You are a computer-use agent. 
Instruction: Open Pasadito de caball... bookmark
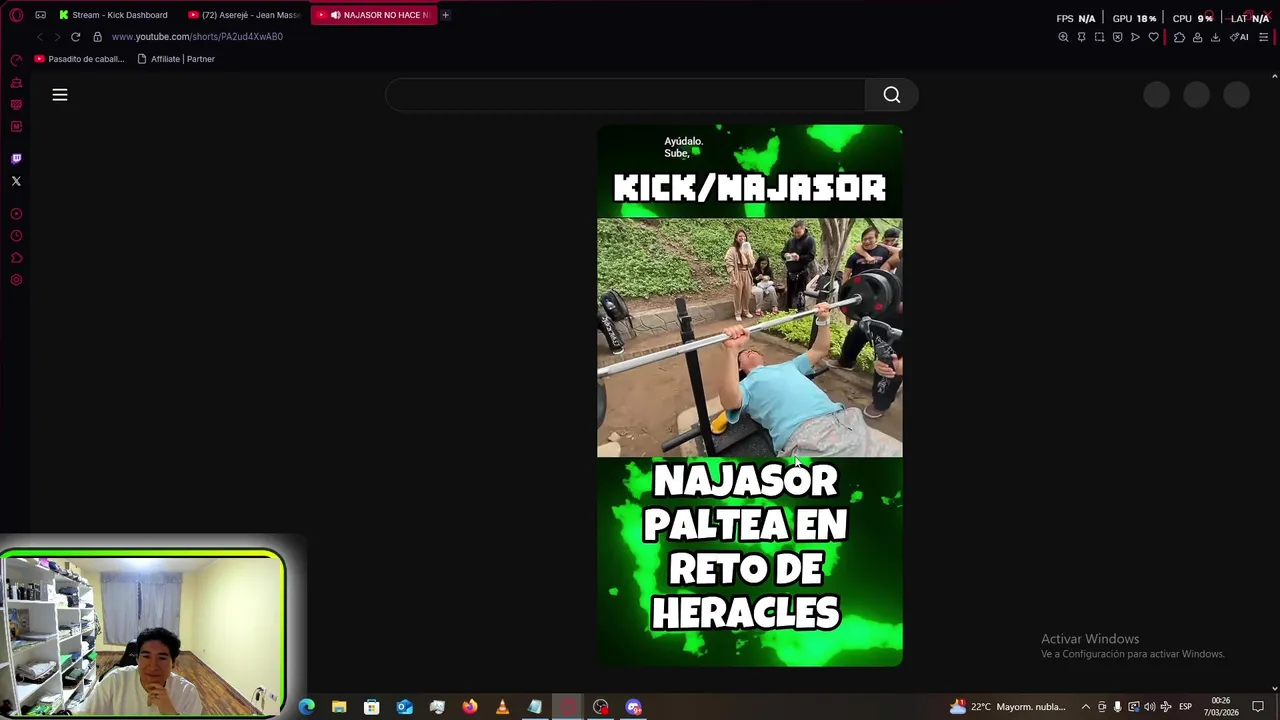(79, 59)
